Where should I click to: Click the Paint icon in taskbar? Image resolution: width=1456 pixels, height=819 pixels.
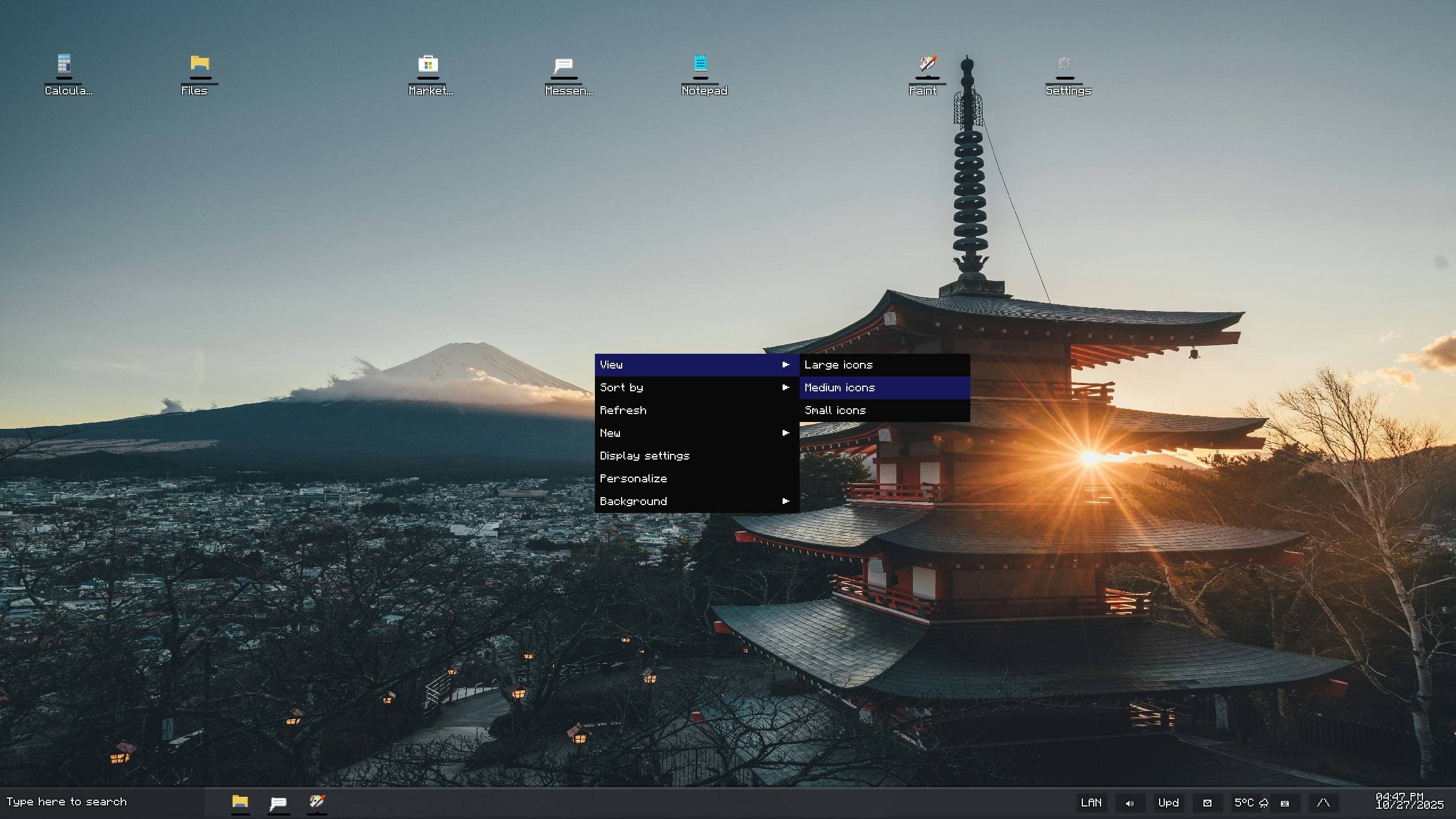[x=317, y=802]
